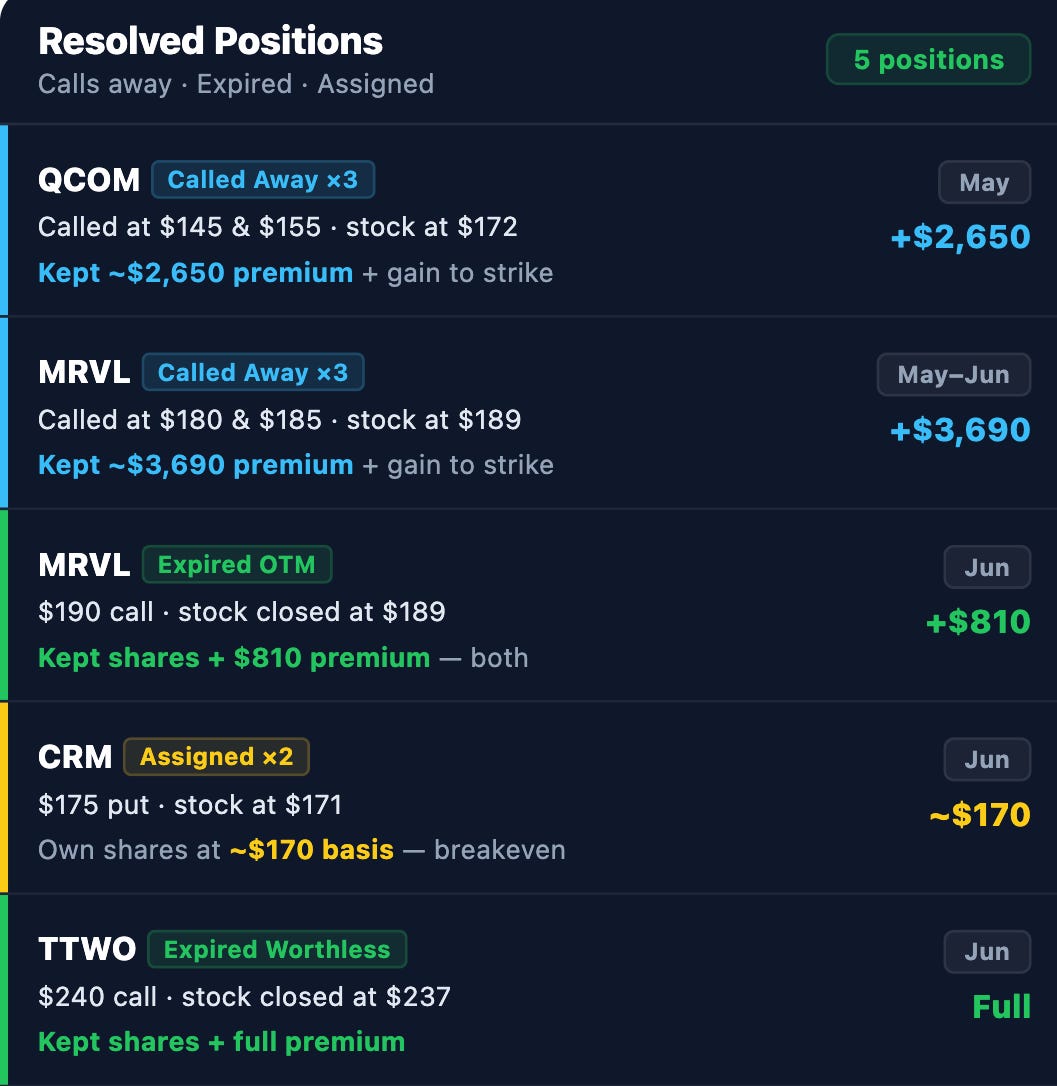Screen dimensions: 1057x1086
Task: Open the QCOM +$2,650 amount
Action: tap(961, 237)
